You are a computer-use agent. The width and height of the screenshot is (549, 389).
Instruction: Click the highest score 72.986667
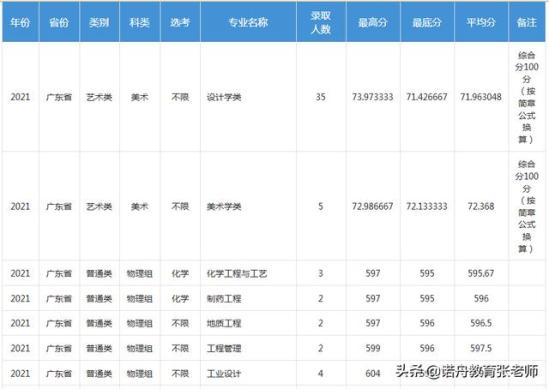(373, 207)
